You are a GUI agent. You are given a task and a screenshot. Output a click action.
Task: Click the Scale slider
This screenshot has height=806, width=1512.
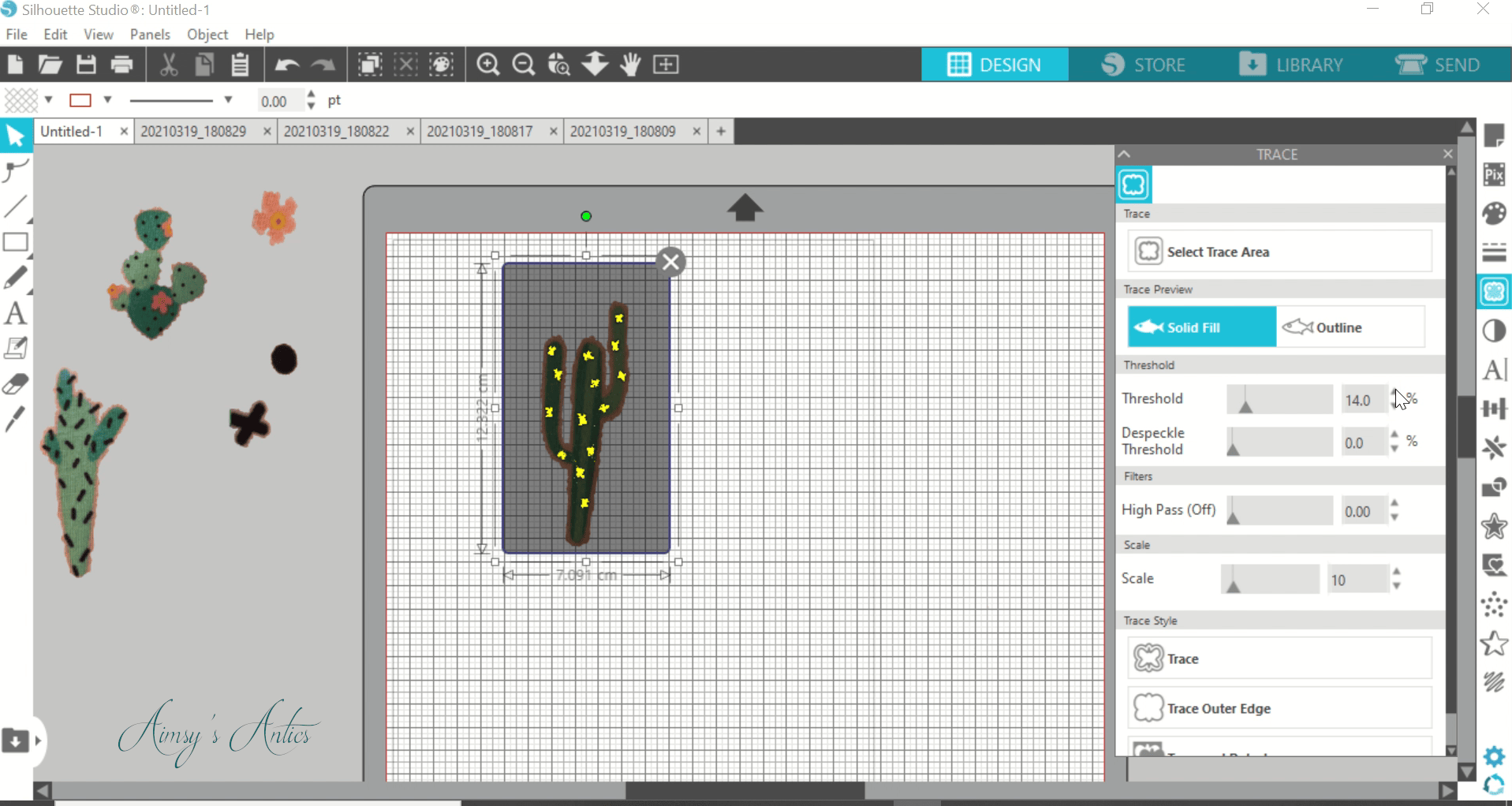(x=1270, y=580)
